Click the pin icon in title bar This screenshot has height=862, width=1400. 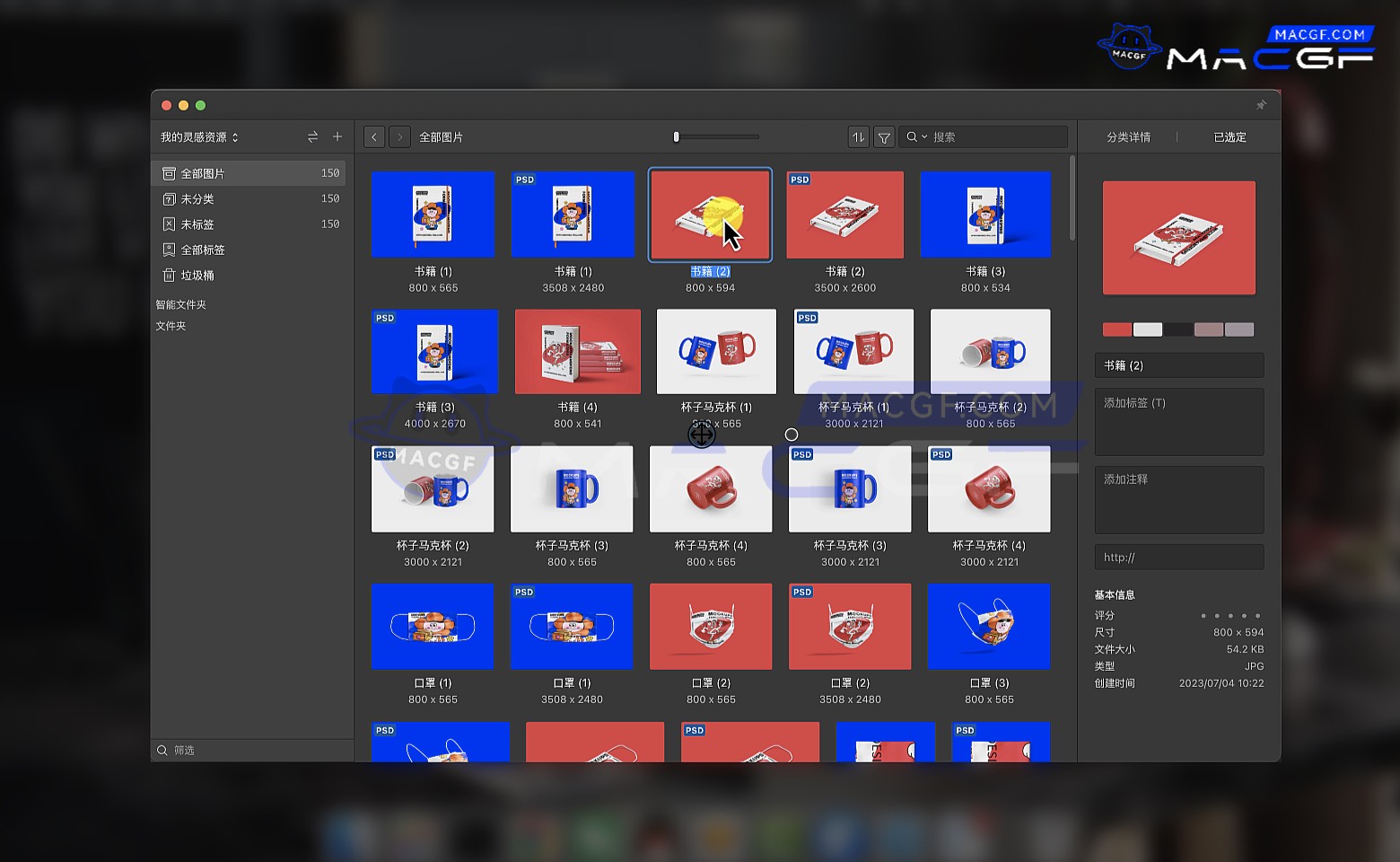1261,105
